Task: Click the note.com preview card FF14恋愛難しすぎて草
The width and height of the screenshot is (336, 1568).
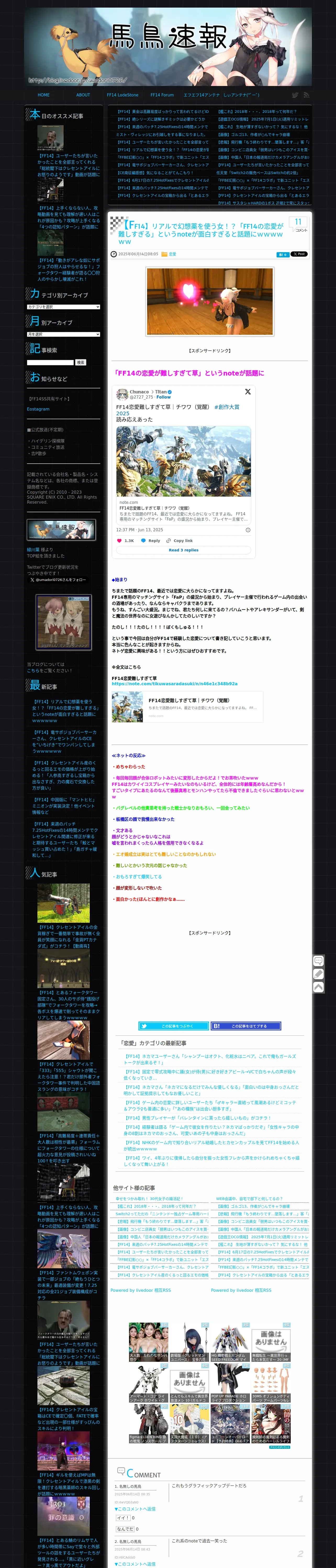Action: click(187, 707)
